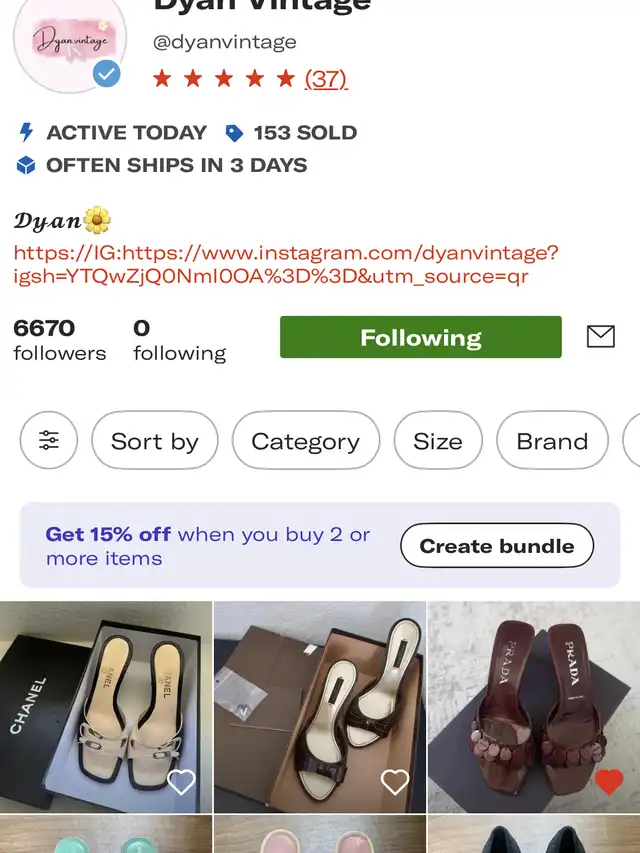Tap the blue tag icon beside 153 Sold
This screenshot has width=640, height=853.
(x=235, y=133)
